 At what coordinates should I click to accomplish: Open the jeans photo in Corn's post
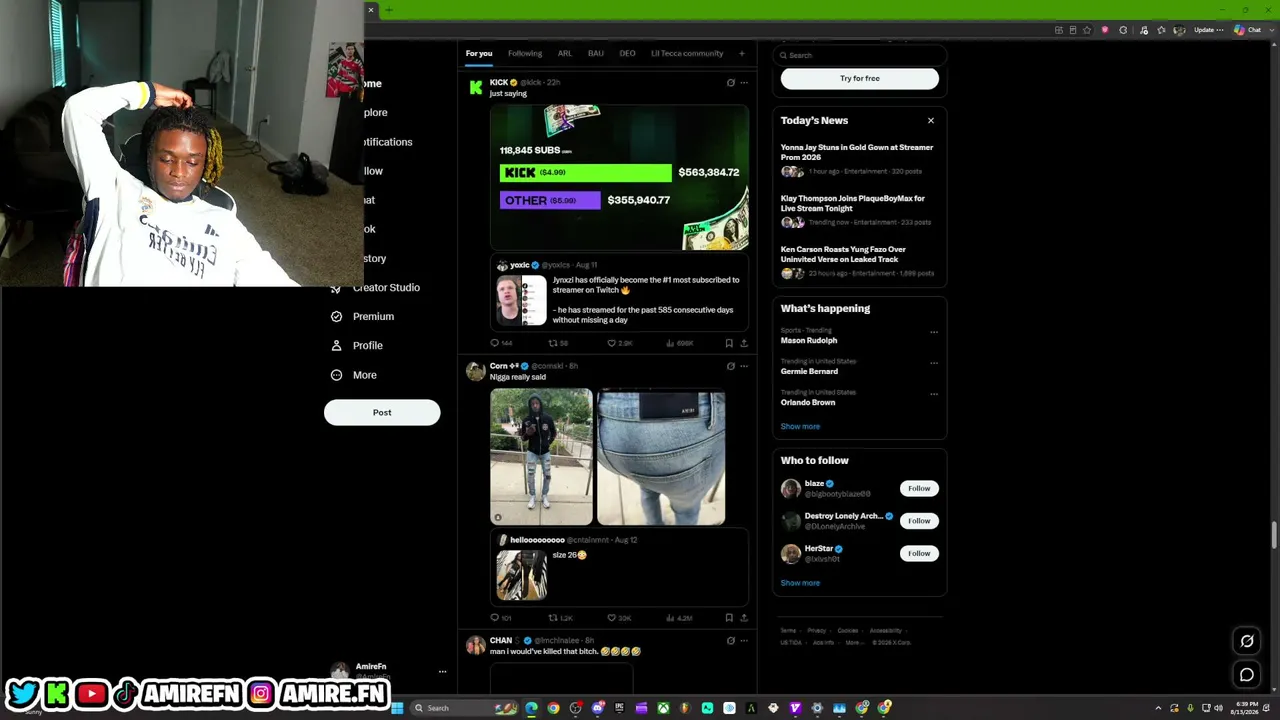pos(661,457)
